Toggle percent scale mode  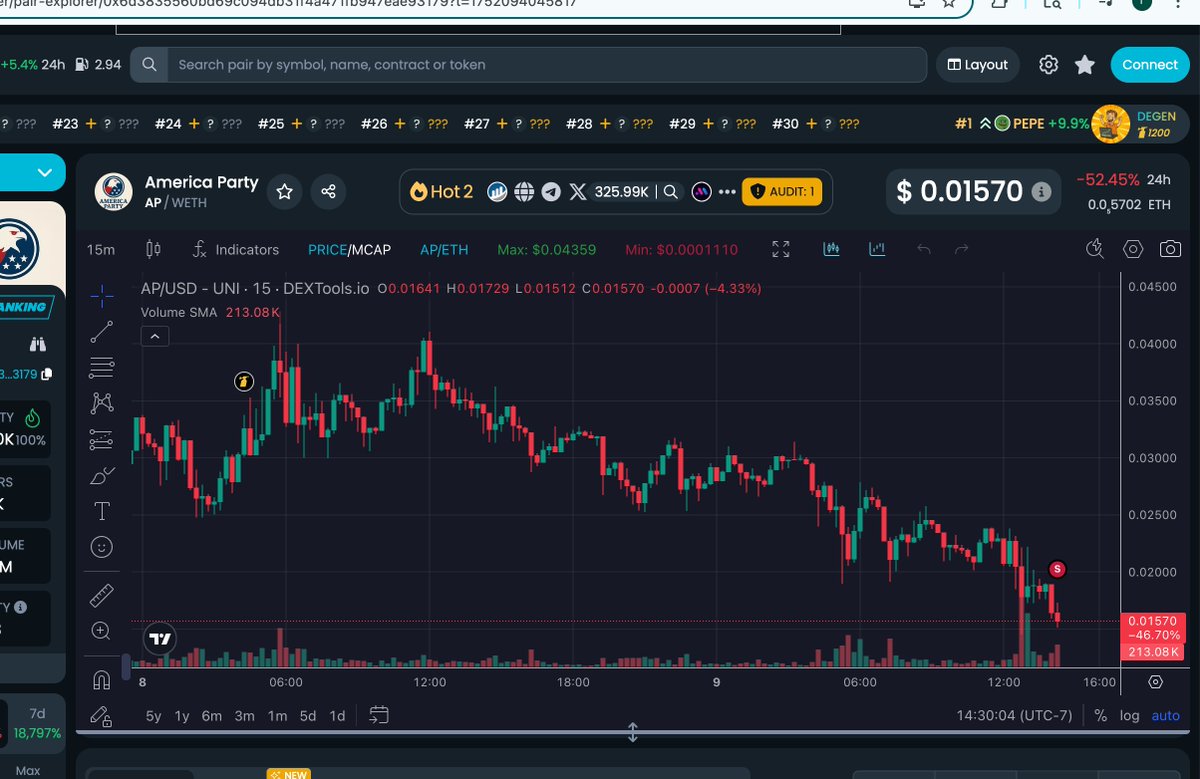tap(1100, 716)
